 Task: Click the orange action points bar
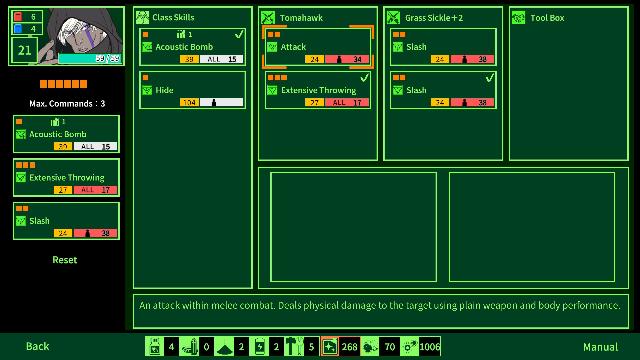(63, 84)
